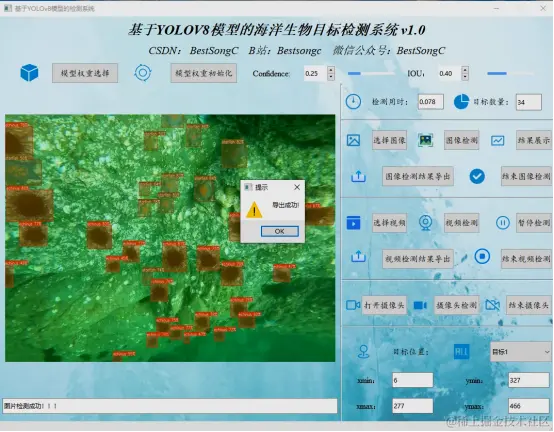Click the ymax field showing 466

pyautogui.click(x=529, y=406)
